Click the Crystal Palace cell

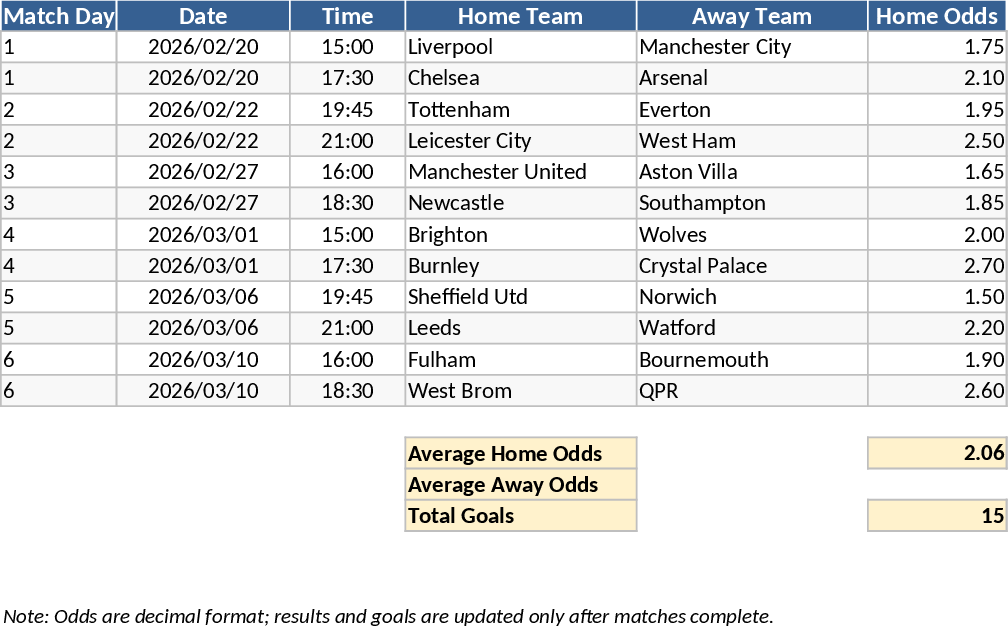pyautogui.click(x=751, y=266)
